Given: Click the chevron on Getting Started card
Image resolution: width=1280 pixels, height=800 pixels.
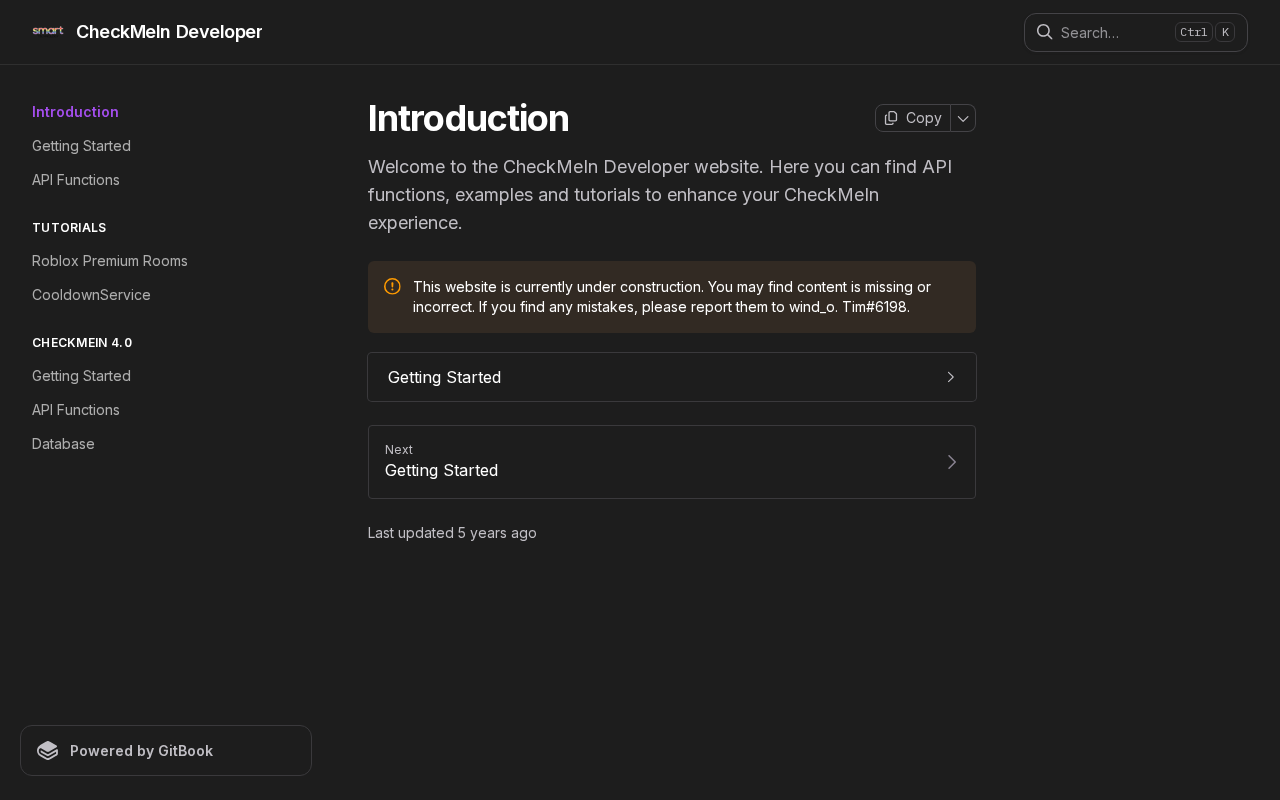Looking at the screenshot, I should click(x=951, y=377).
